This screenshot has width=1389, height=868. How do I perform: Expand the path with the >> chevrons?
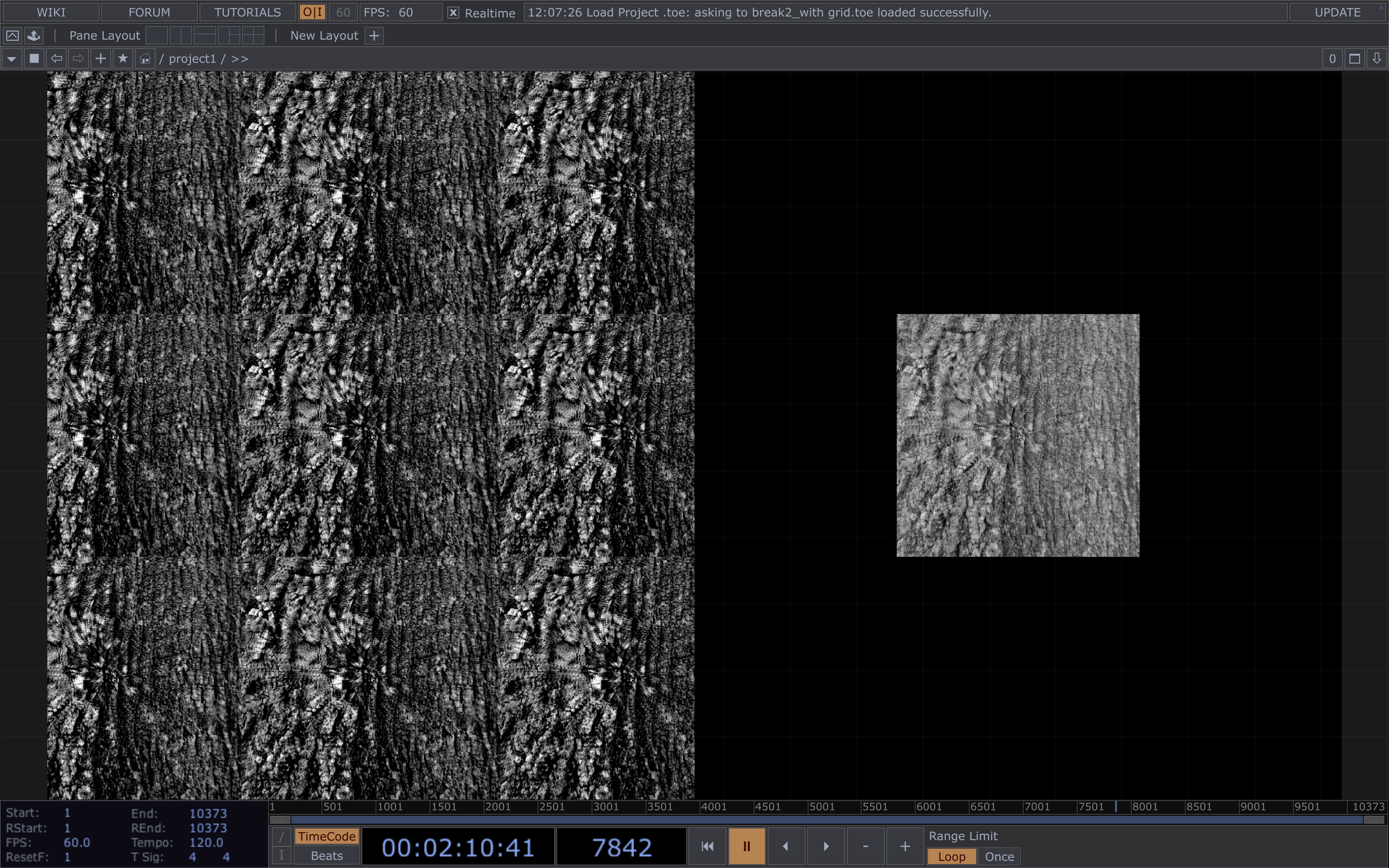(240, 58)
